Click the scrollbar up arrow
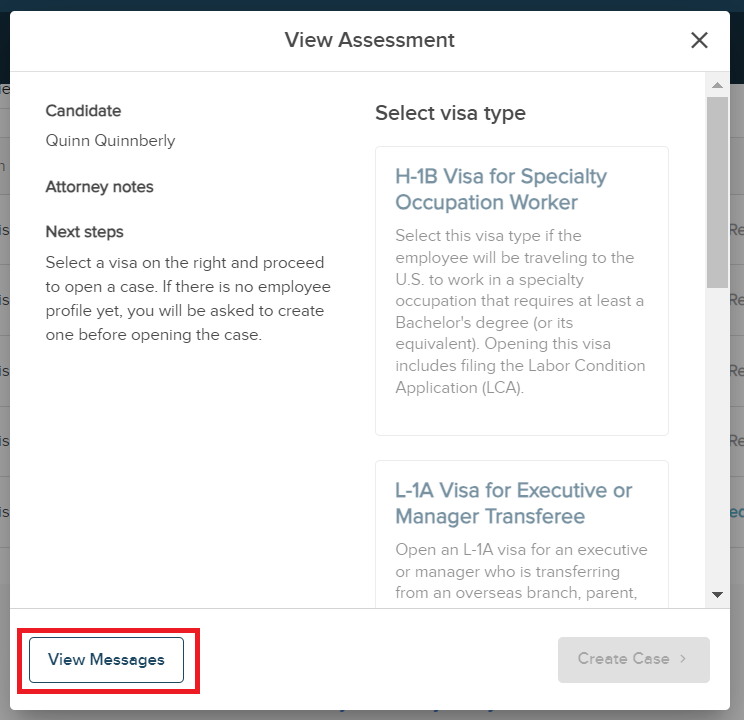Image resolution: width=744 pixels, height=720 pixels. 717,85
